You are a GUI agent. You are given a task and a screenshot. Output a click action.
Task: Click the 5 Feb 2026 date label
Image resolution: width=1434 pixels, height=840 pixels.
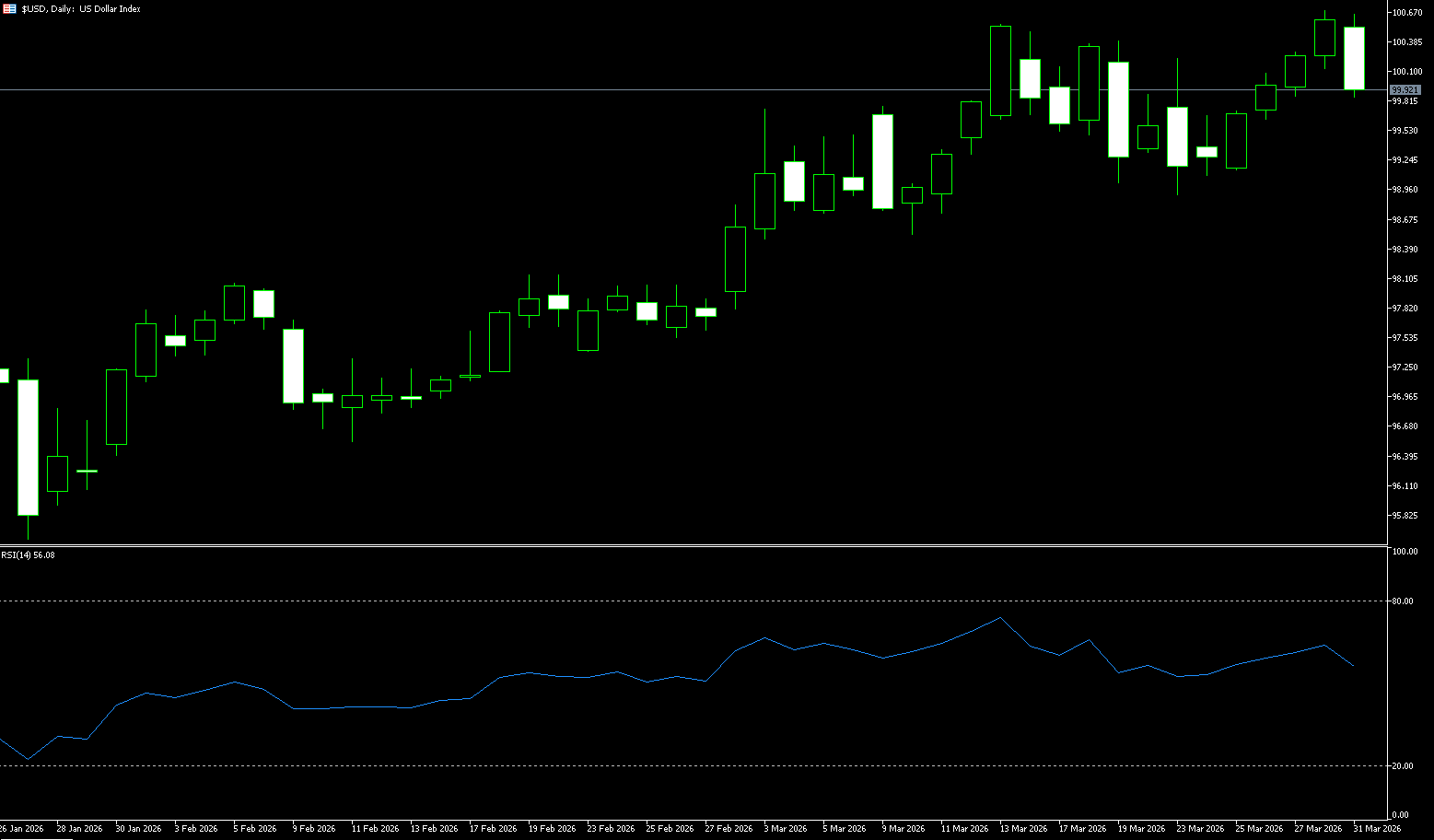pos(254,828)
